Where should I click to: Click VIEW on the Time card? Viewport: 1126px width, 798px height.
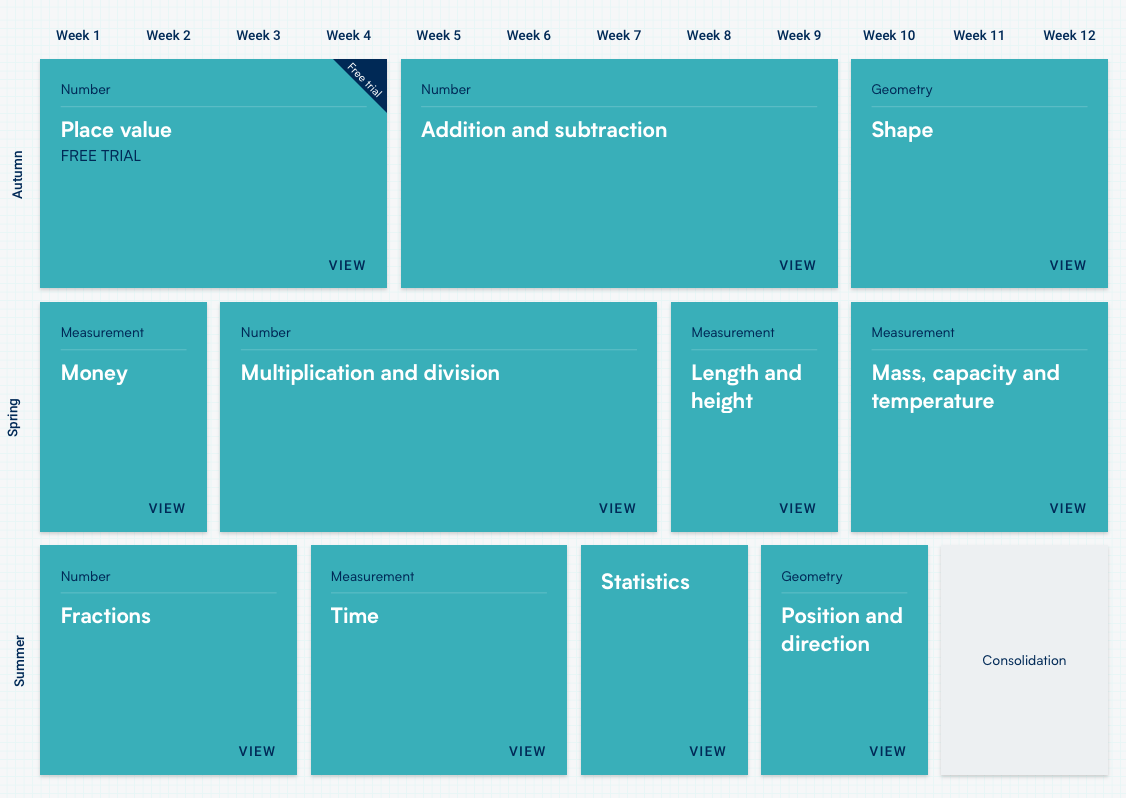(x=527, y=752)
